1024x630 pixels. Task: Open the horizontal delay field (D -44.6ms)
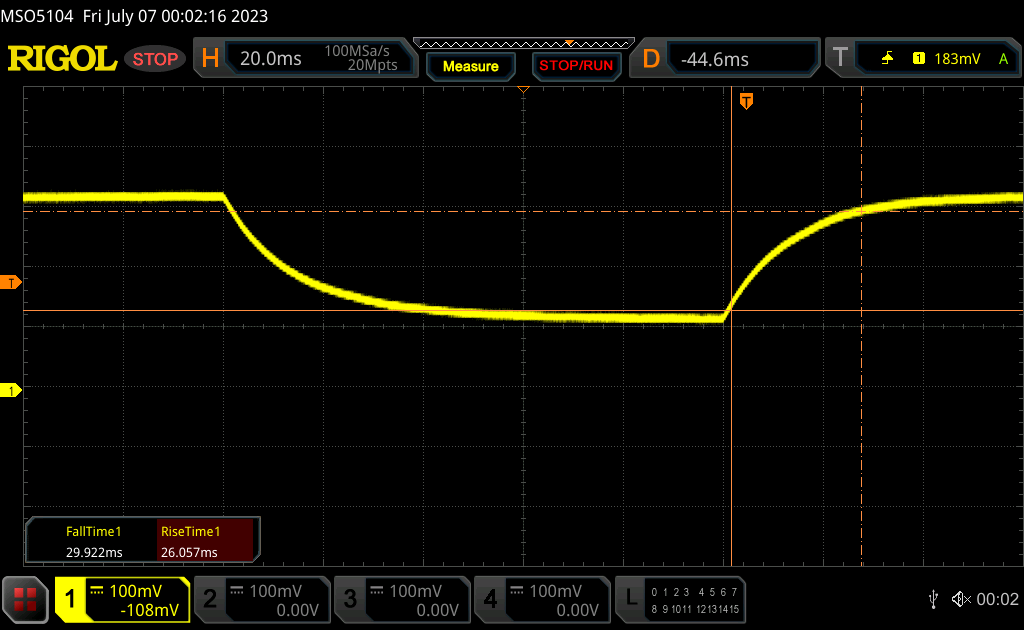[x=724, y=59]
